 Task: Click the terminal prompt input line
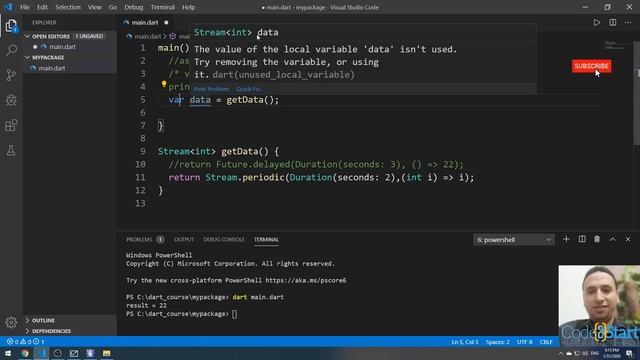point(234,314)
